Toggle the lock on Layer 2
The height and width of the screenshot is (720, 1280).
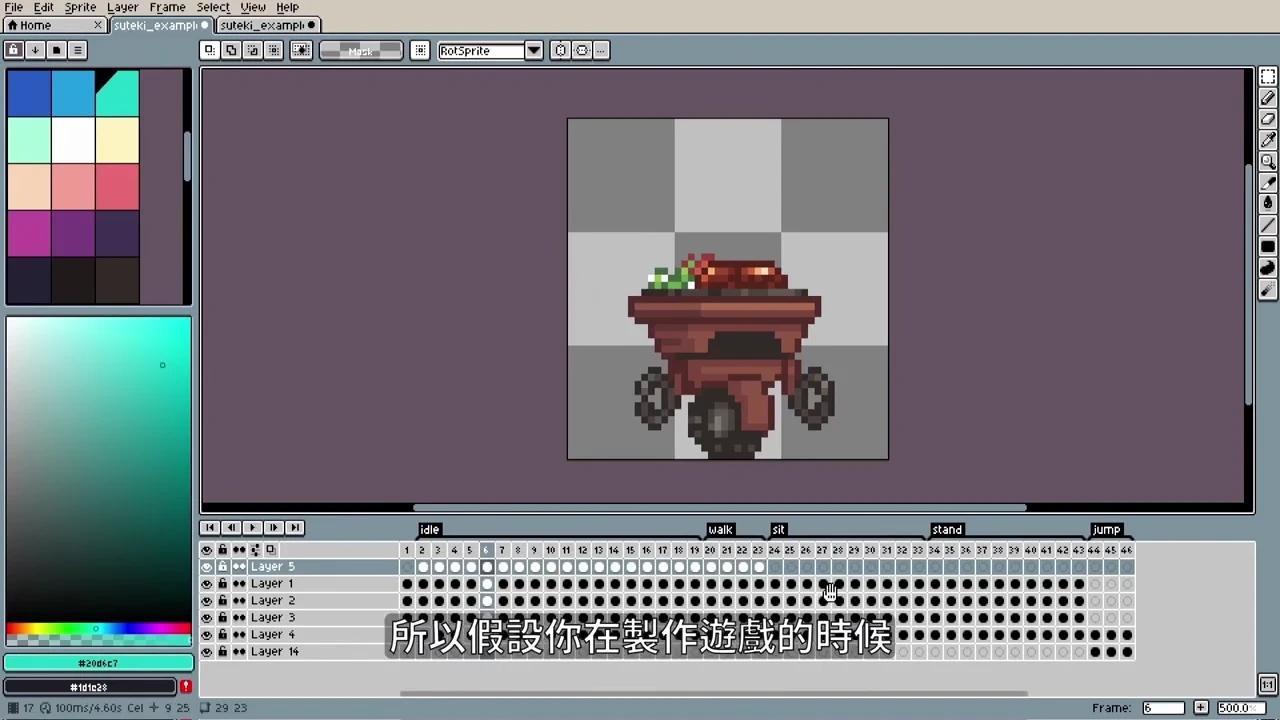coord(223,601)
